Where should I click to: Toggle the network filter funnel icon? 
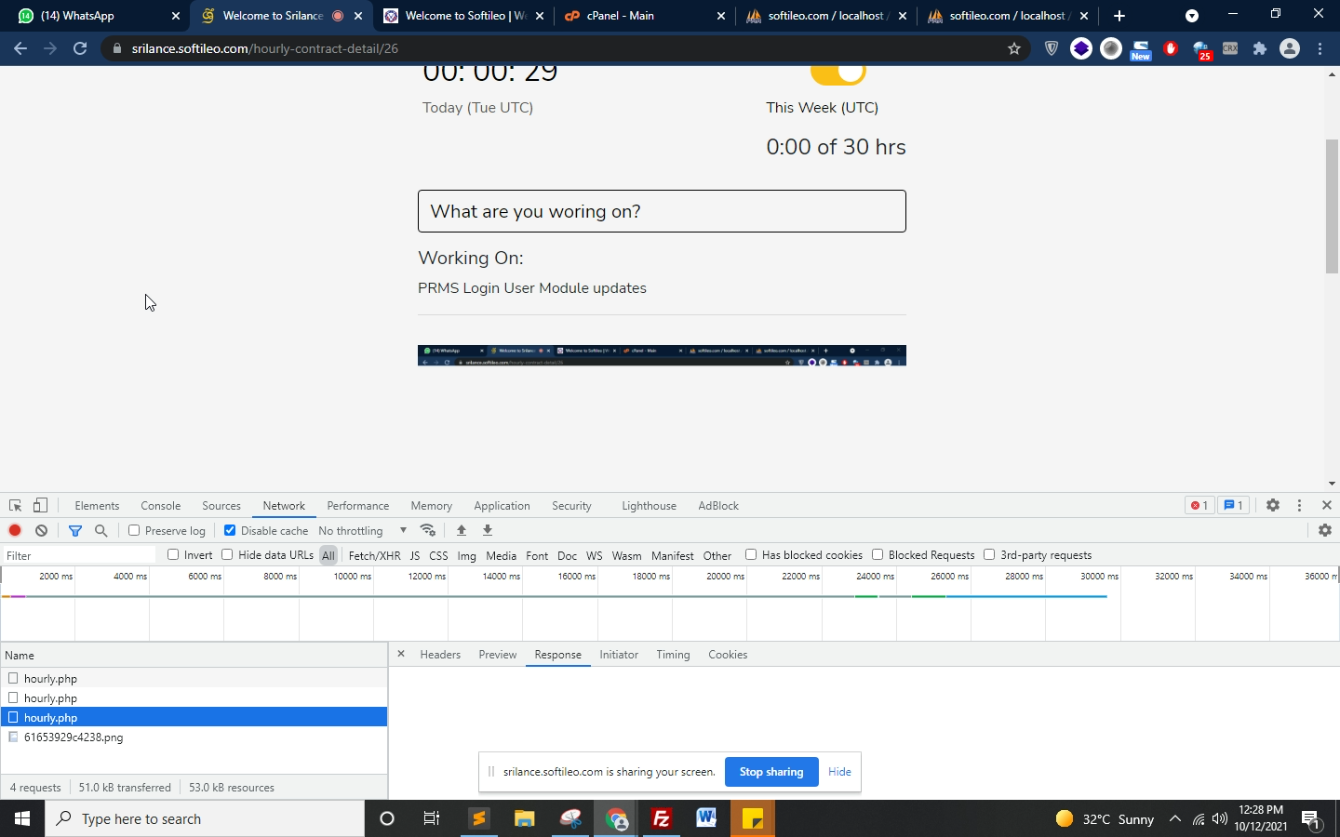click(x=75, y=531)
